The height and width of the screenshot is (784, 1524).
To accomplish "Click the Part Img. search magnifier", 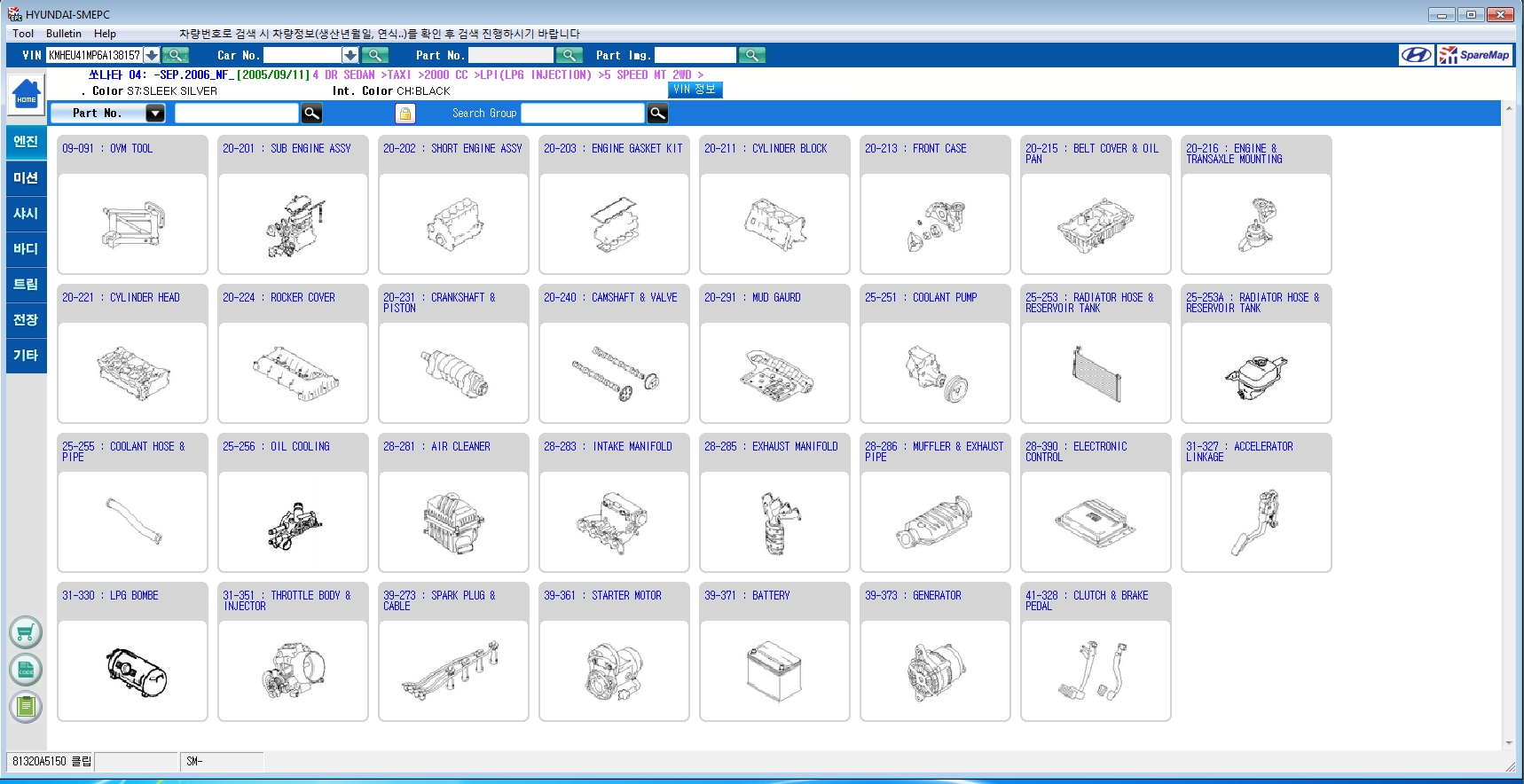I will [751, 55].
